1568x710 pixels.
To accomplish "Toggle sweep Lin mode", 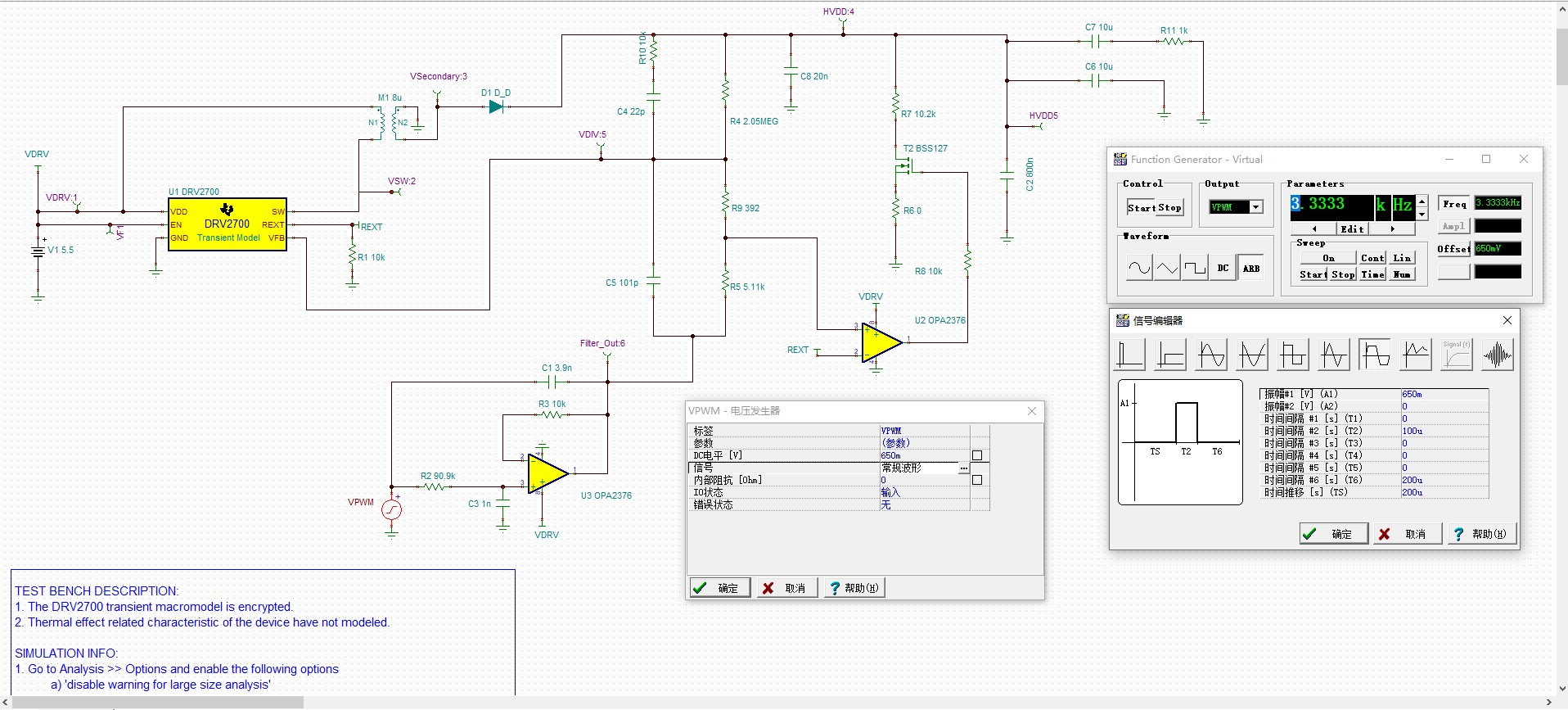I will click(x=1402, y=258).
